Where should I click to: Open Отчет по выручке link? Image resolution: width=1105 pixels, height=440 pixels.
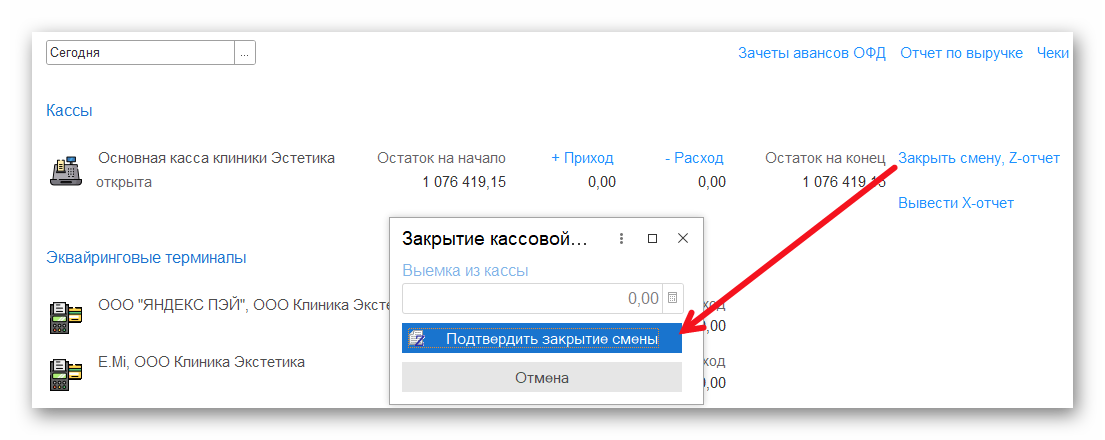(x=961, y=53)
